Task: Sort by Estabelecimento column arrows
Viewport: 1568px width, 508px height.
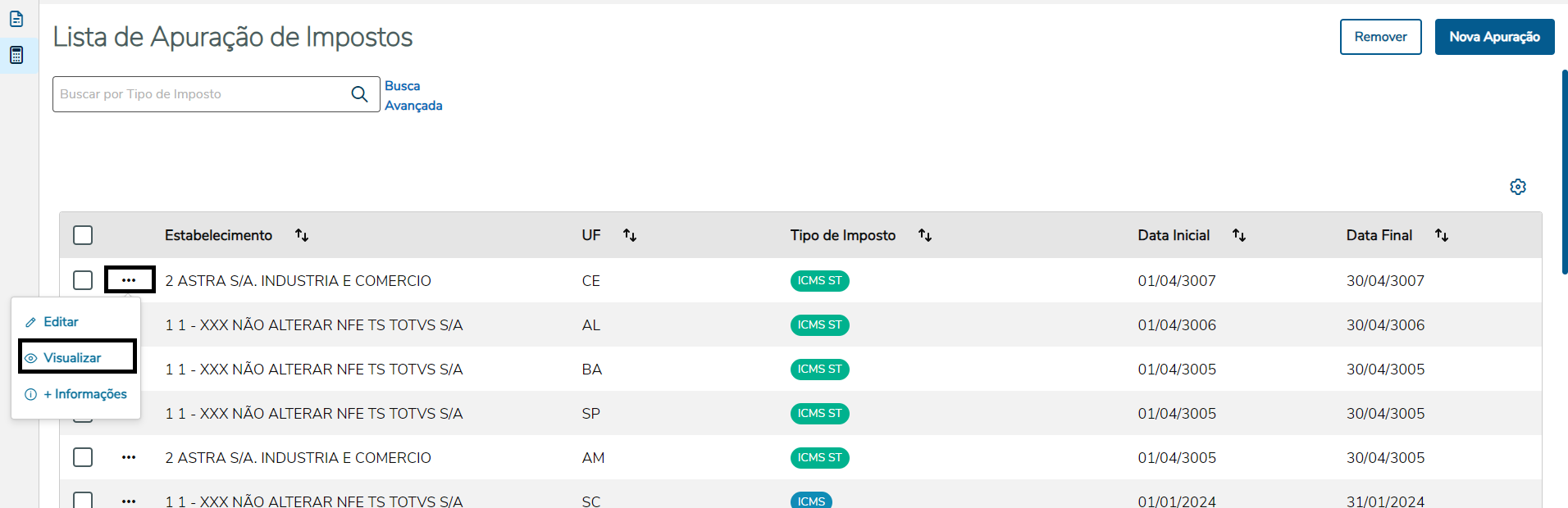Action: (302, 235)
